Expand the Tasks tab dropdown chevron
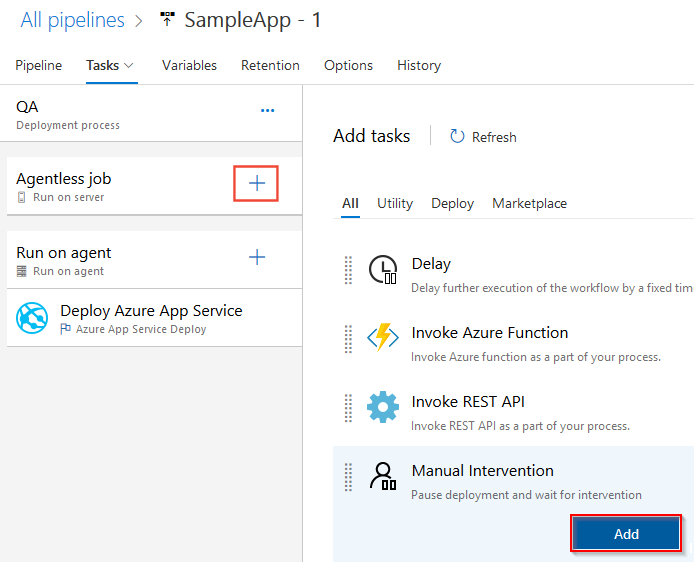Viewport: 694px width, 562px height. pyautogui.click(x=129, y=66)
